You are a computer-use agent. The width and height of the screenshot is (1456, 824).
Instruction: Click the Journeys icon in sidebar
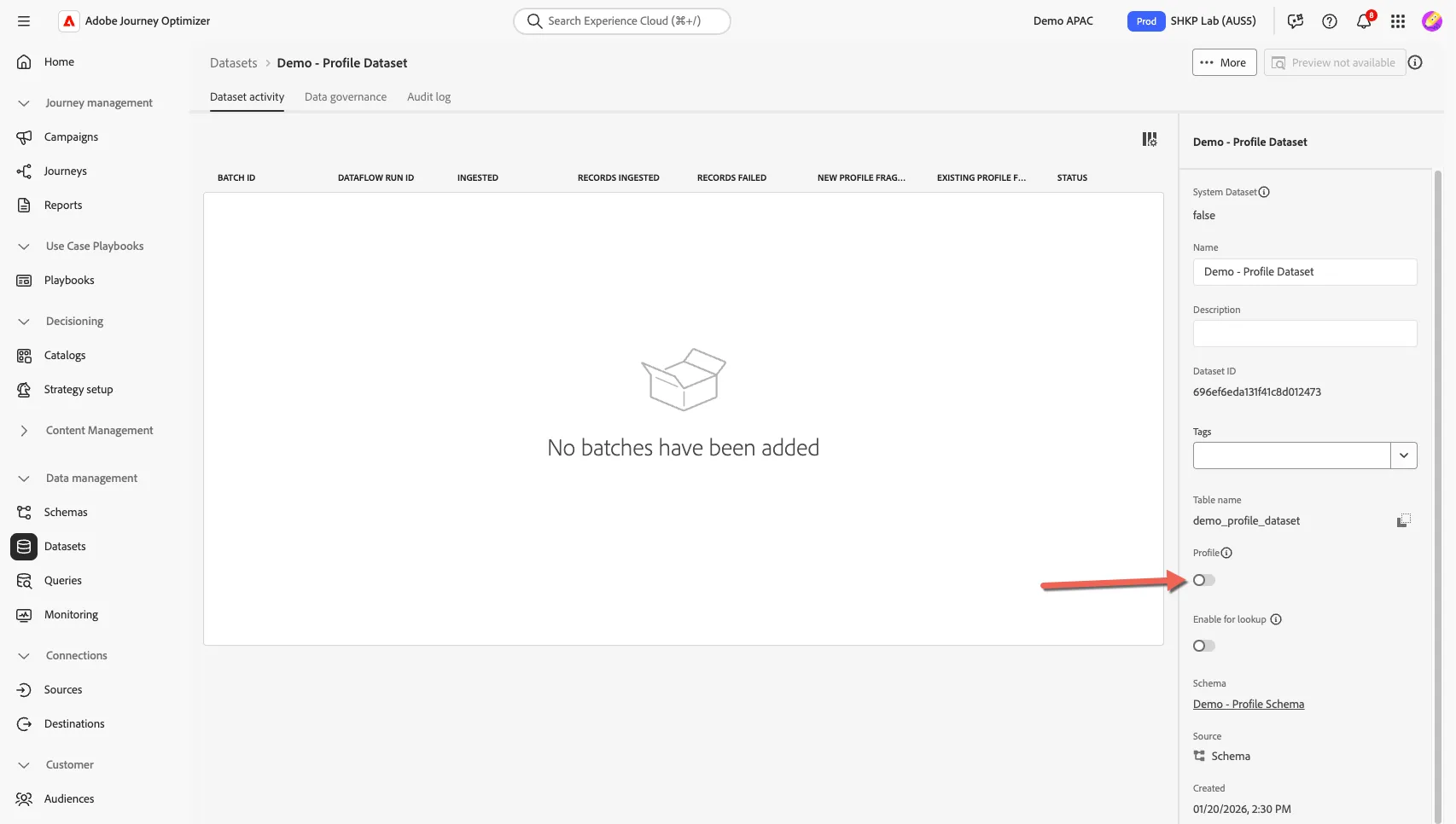point(24,171)
